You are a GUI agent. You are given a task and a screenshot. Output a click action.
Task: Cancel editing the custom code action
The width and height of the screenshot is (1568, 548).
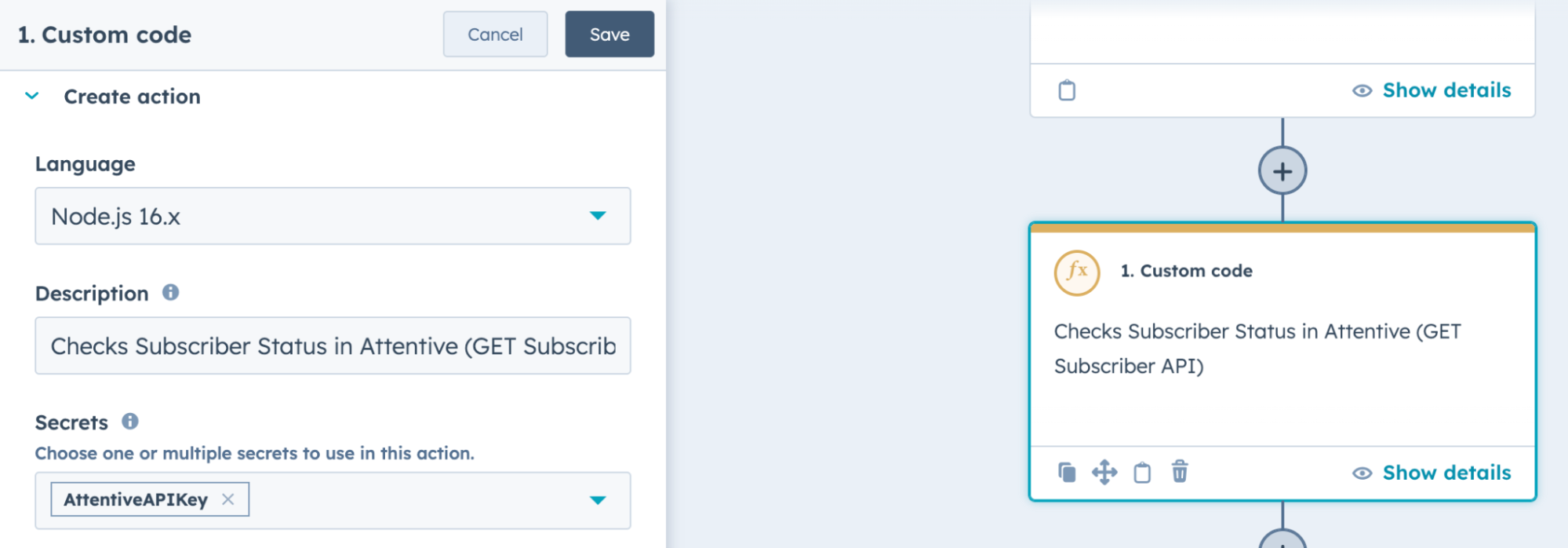(495, 35)
